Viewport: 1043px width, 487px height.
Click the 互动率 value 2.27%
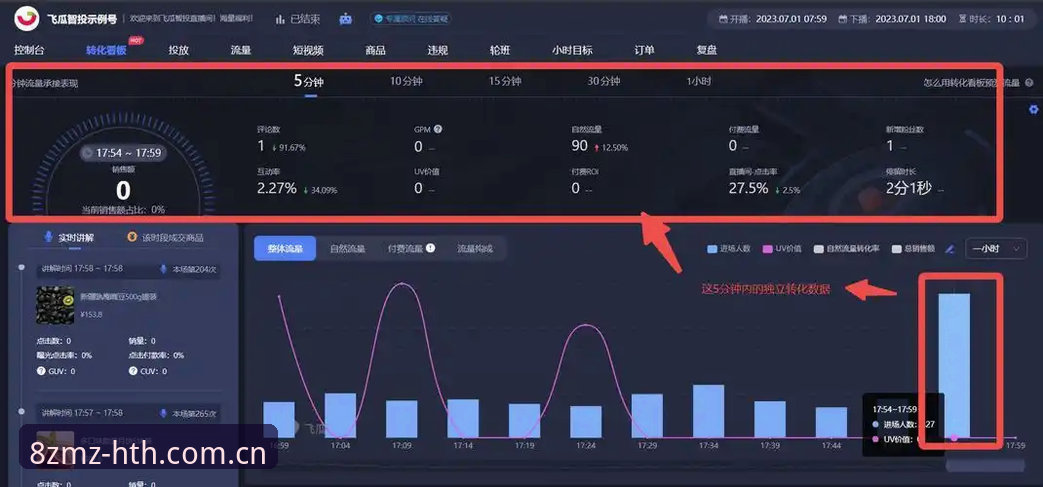277,188
